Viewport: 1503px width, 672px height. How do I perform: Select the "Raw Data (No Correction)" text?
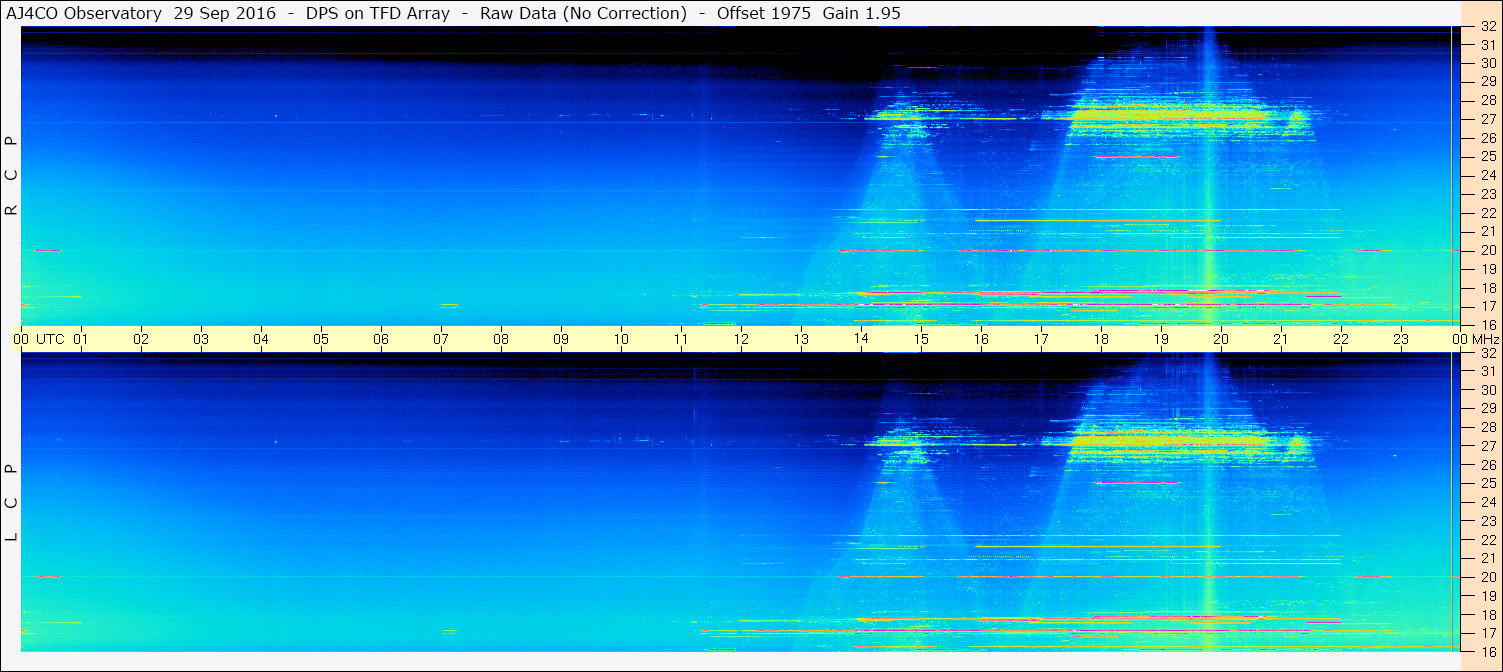[583, 13]
